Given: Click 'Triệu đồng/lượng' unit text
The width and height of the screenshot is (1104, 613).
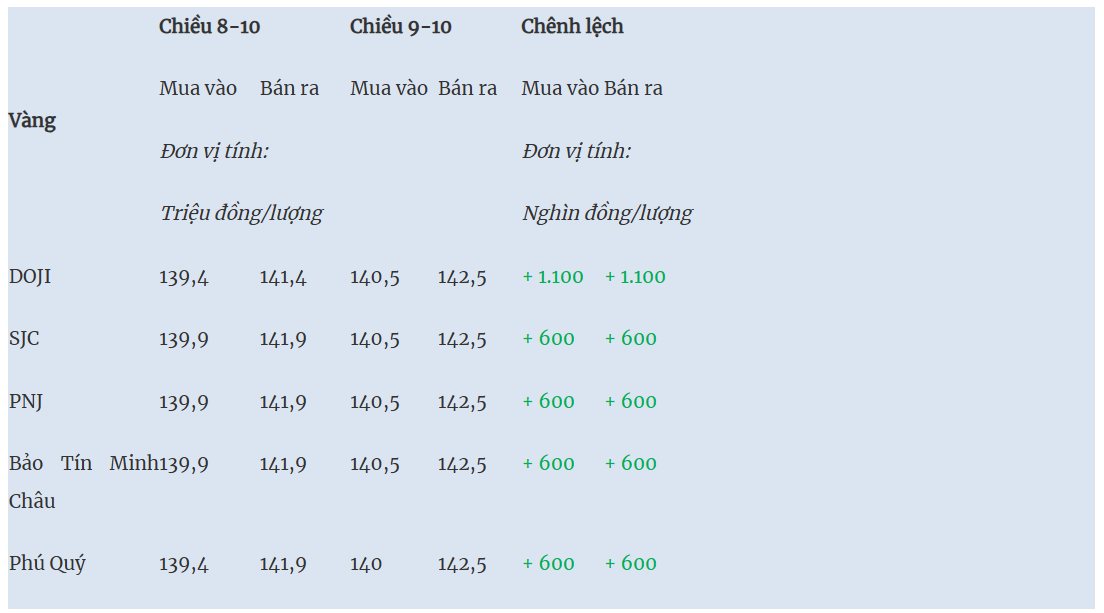Looking at the screenshot, I should tap(241, 213).
